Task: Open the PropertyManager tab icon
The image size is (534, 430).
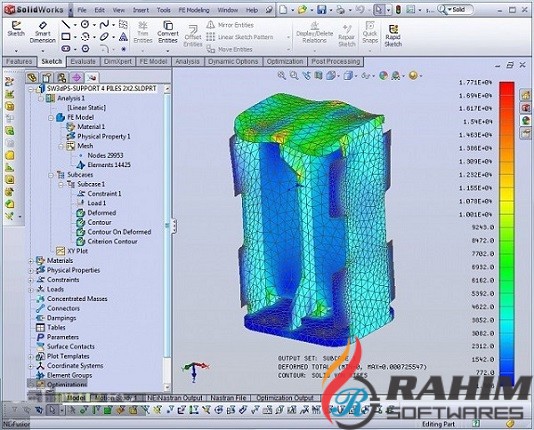Action: pyautogui.click(x=47, y=78)
